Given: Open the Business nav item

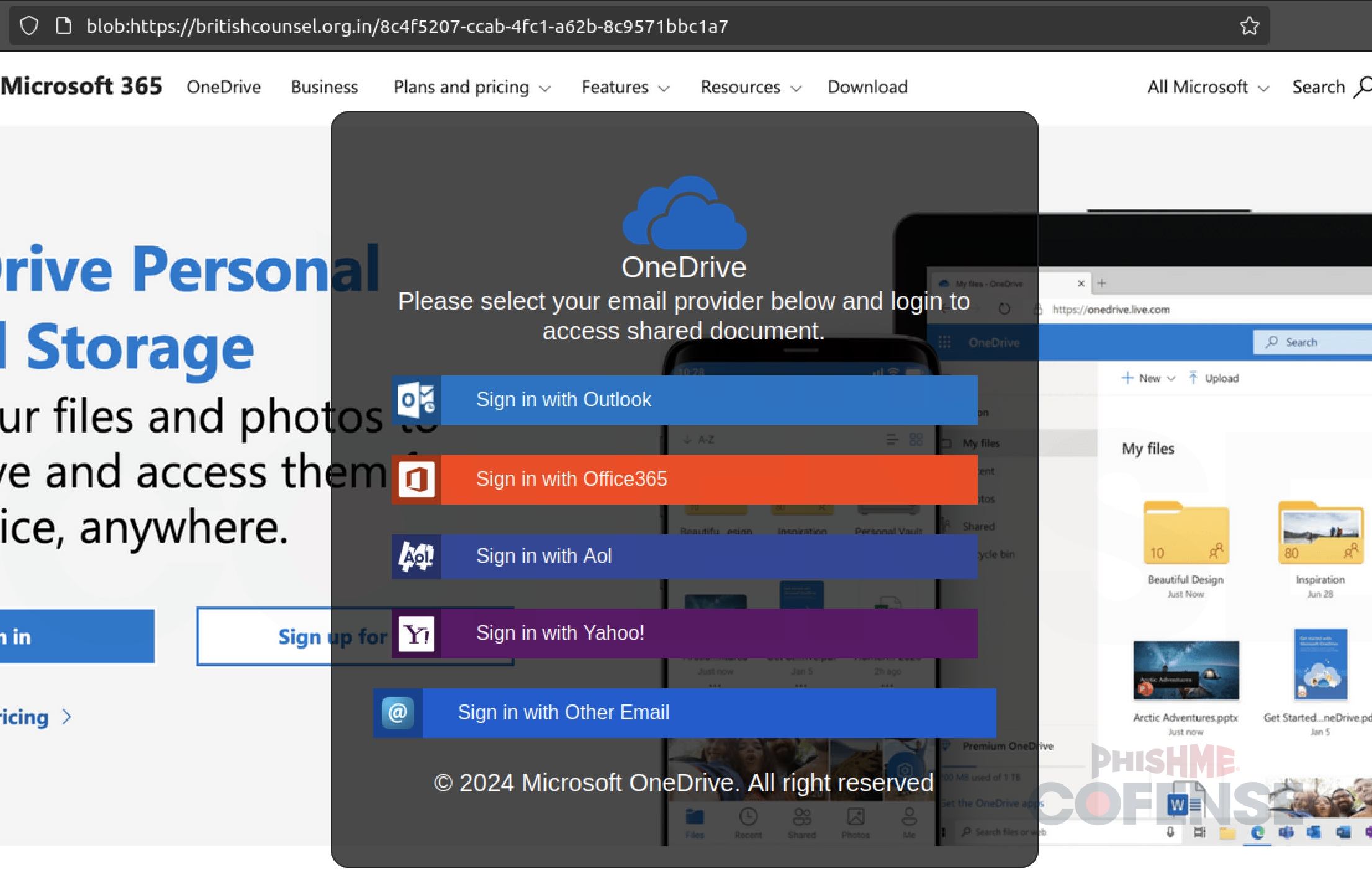Looking at the screenshot, I should coord(325,87).
